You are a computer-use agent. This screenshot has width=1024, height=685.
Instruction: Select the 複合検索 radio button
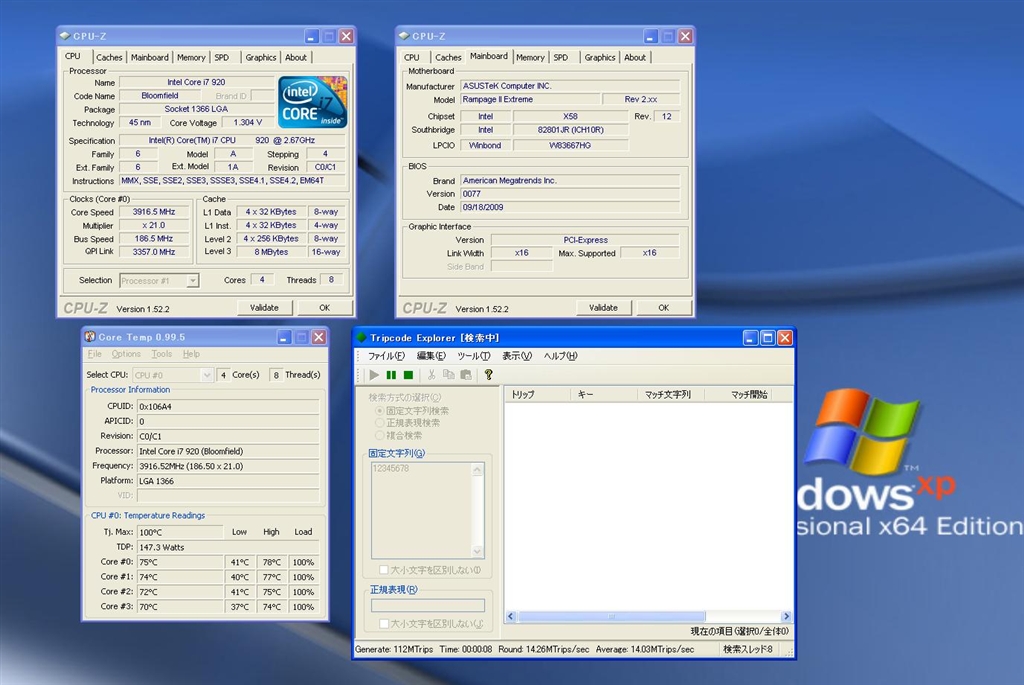pos(379,435)
